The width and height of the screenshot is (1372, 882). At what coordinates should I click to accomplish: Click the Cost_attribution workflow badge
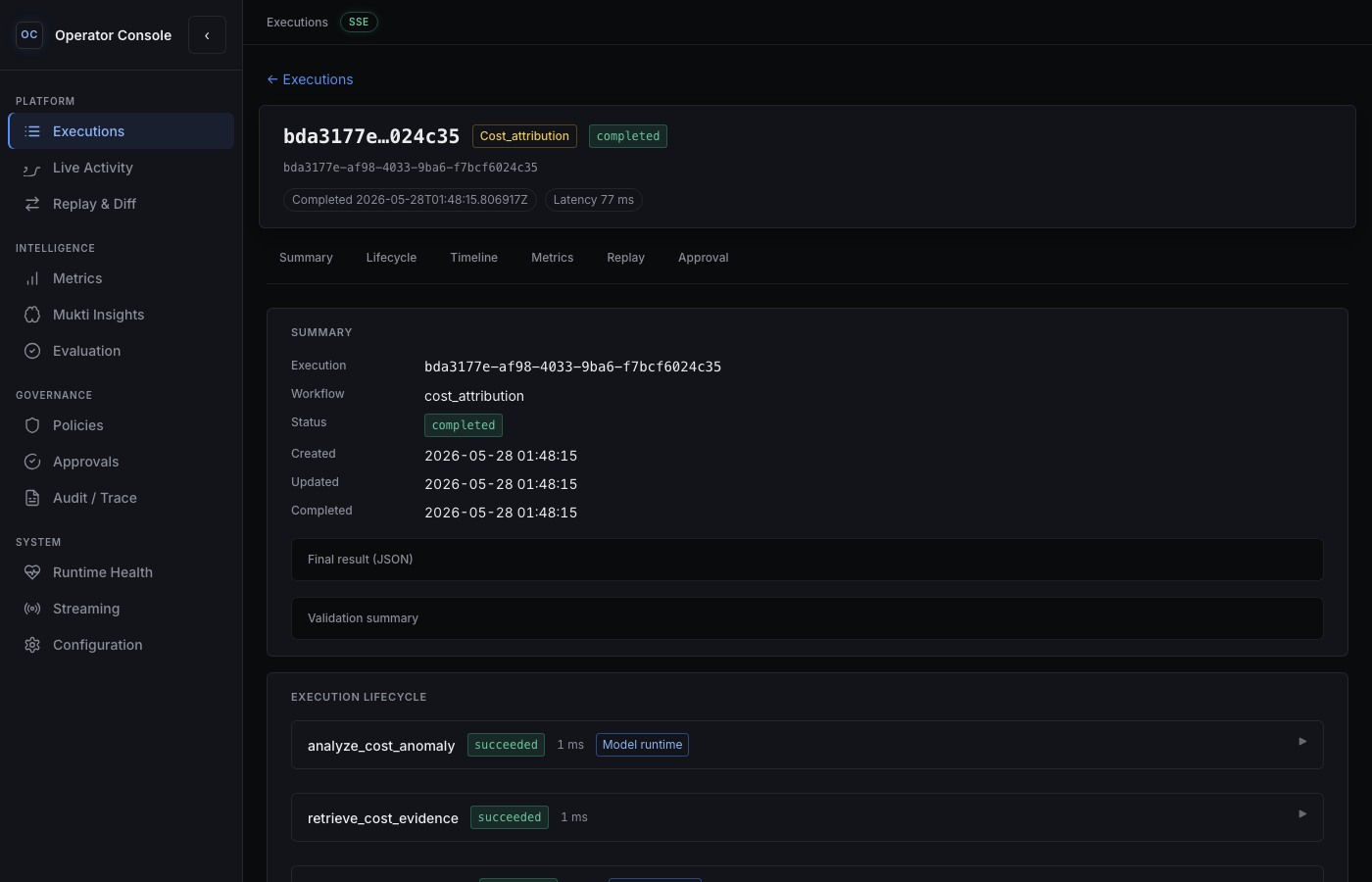[524, 136]
